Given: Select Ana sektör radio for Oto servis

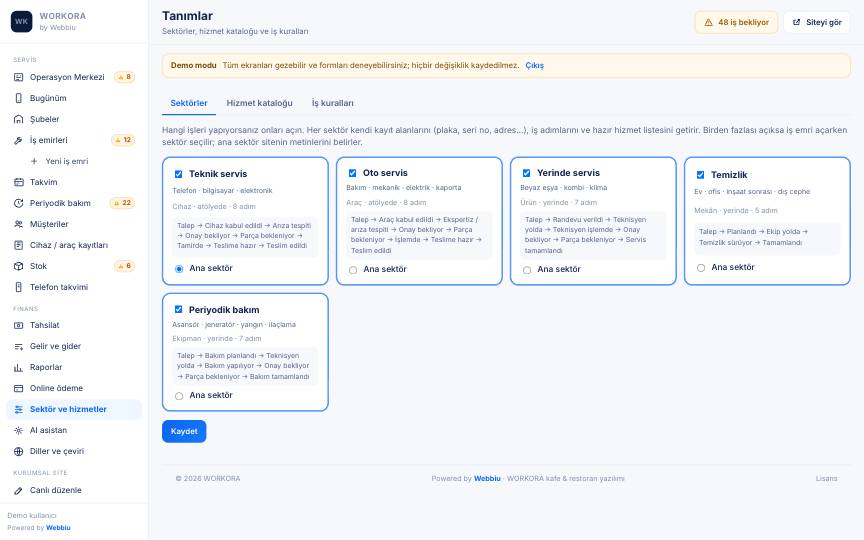Looking at the screenshot, I should tap(353, 270).
